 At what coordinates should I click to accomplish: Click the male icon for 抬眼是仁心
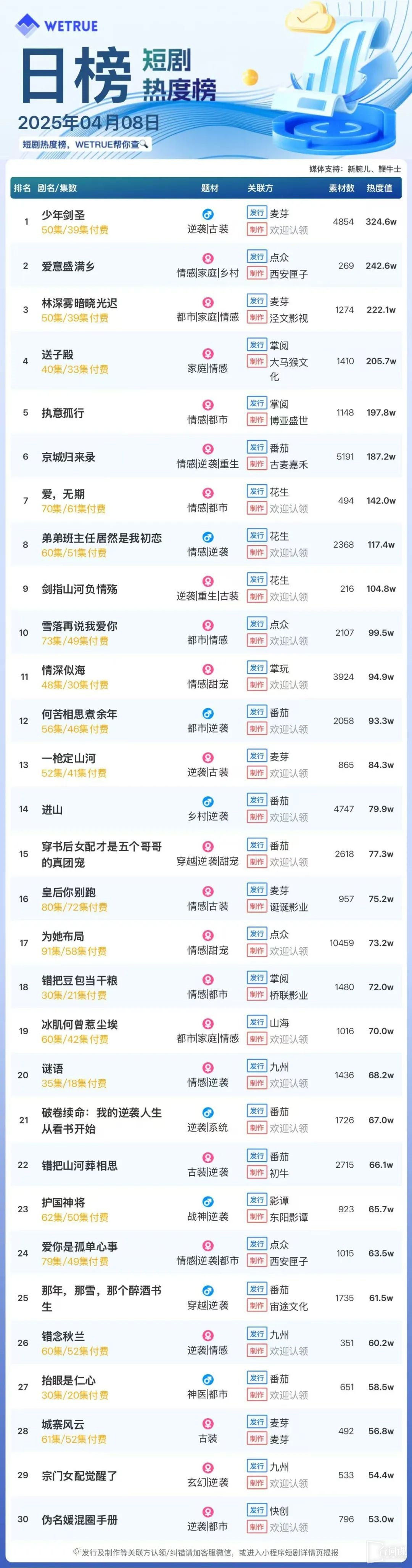[208, 1379]
